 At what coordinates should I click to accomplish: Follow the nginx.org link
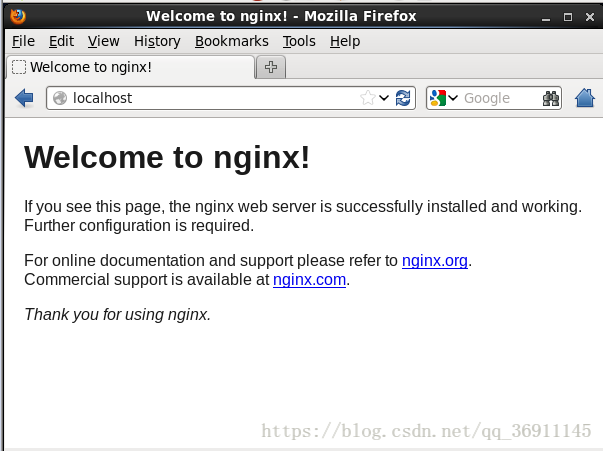point(435,261)
